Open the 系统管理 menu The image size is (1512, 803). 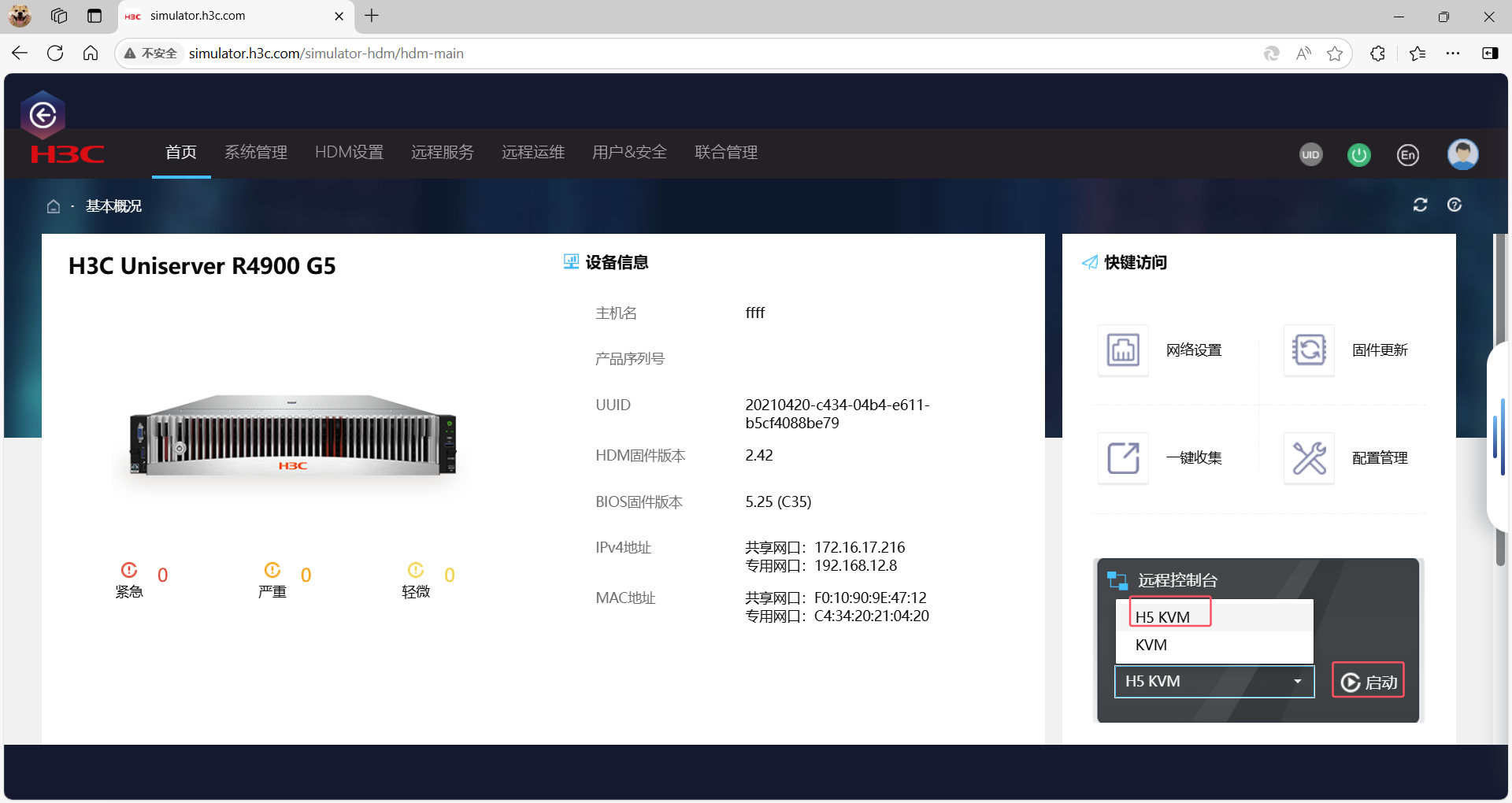tap(256, 152)
